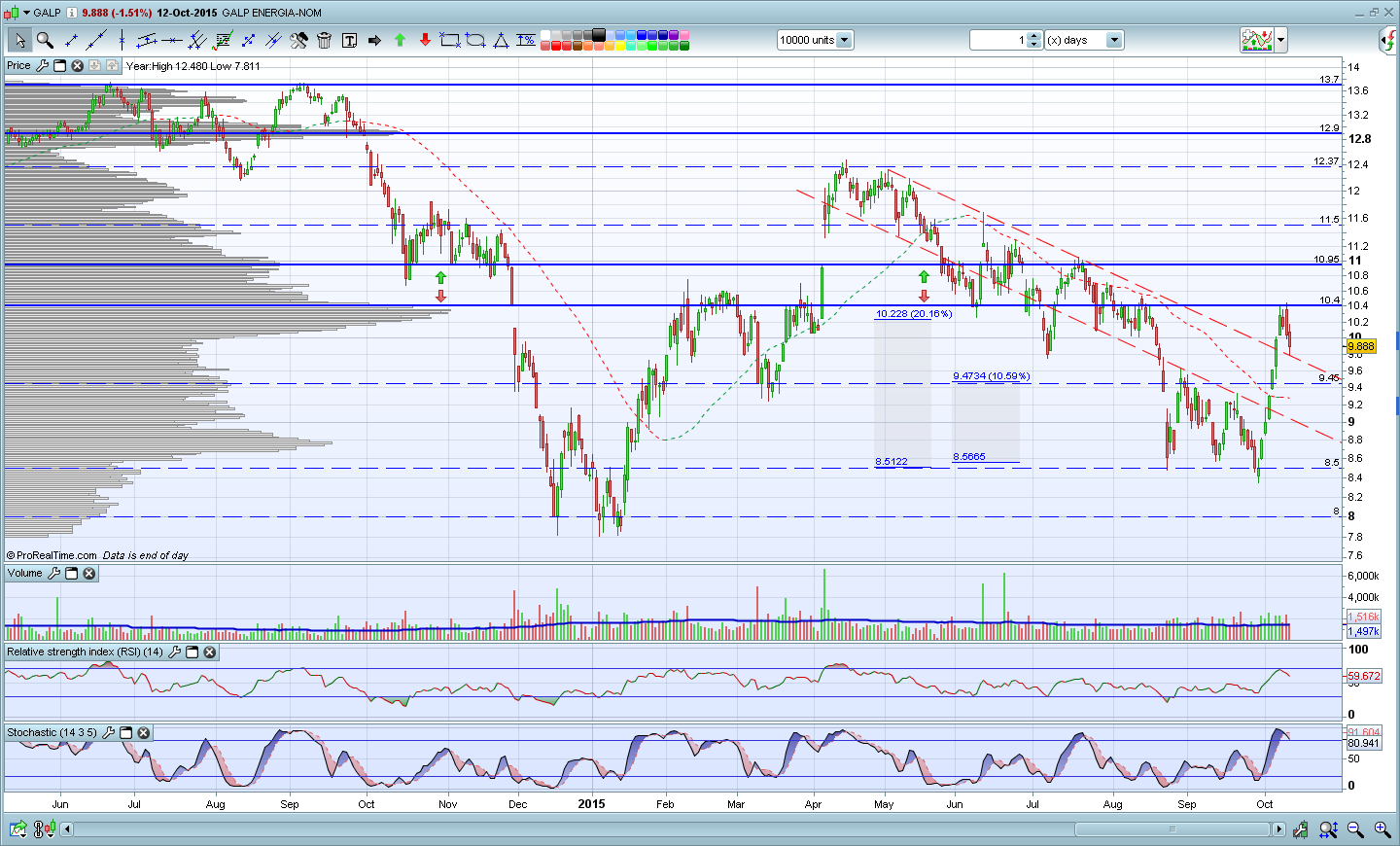
Task: Toggle maximize on the Stochastic panel
Action: pos(125,732)
